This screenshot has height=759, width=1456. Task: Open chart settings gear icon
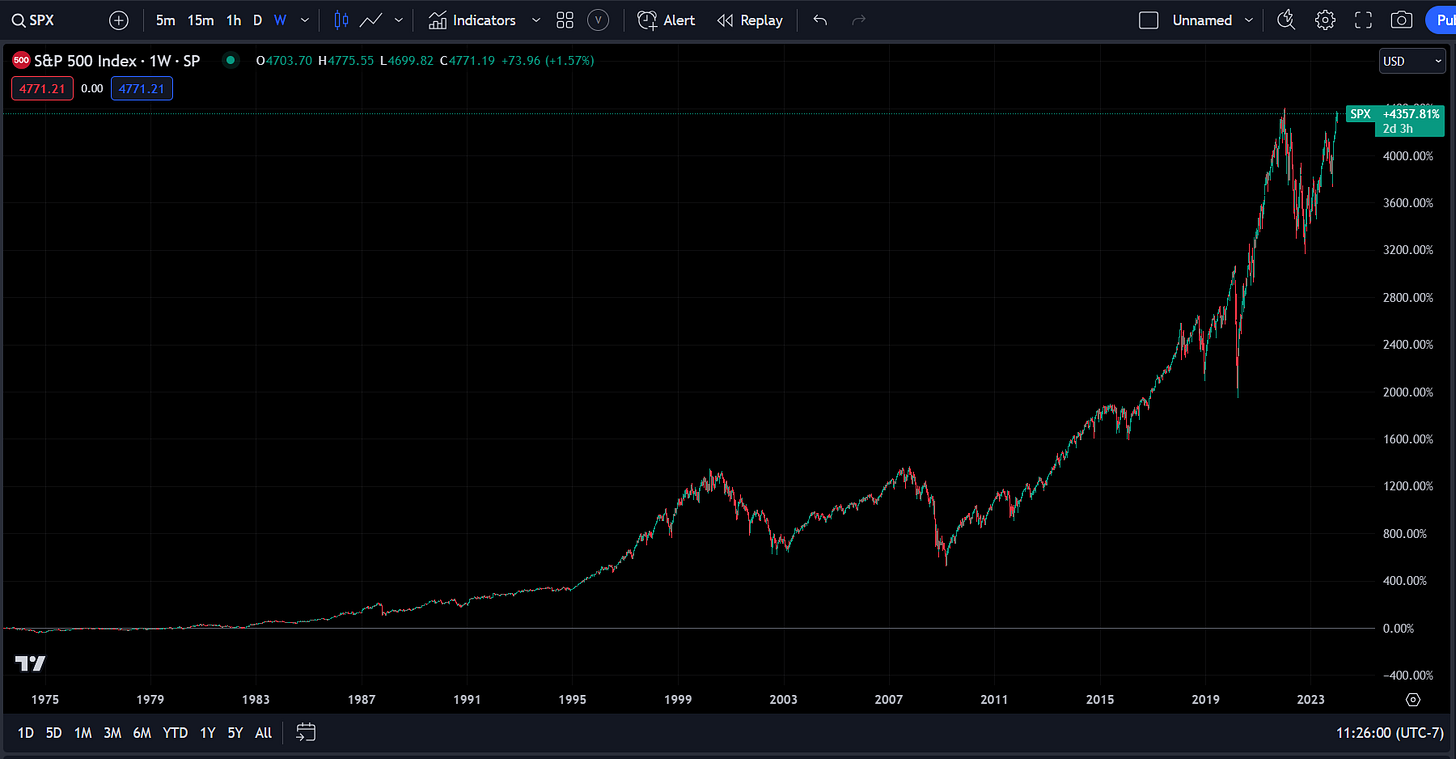(1325, 20)
